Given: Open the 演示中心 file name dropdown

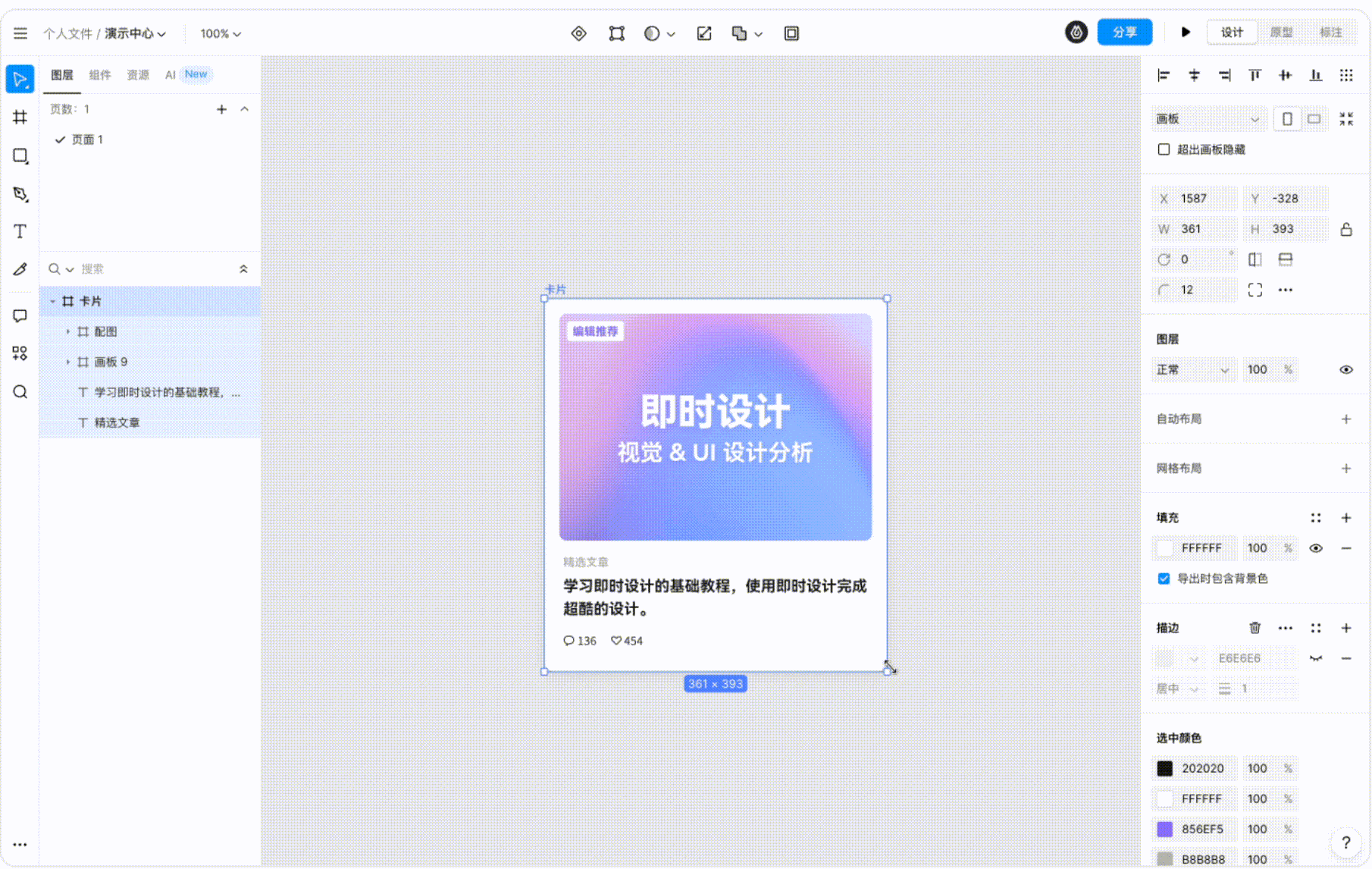Looking at the screenshot, I should pyautogui.click(x=135, y=33).
